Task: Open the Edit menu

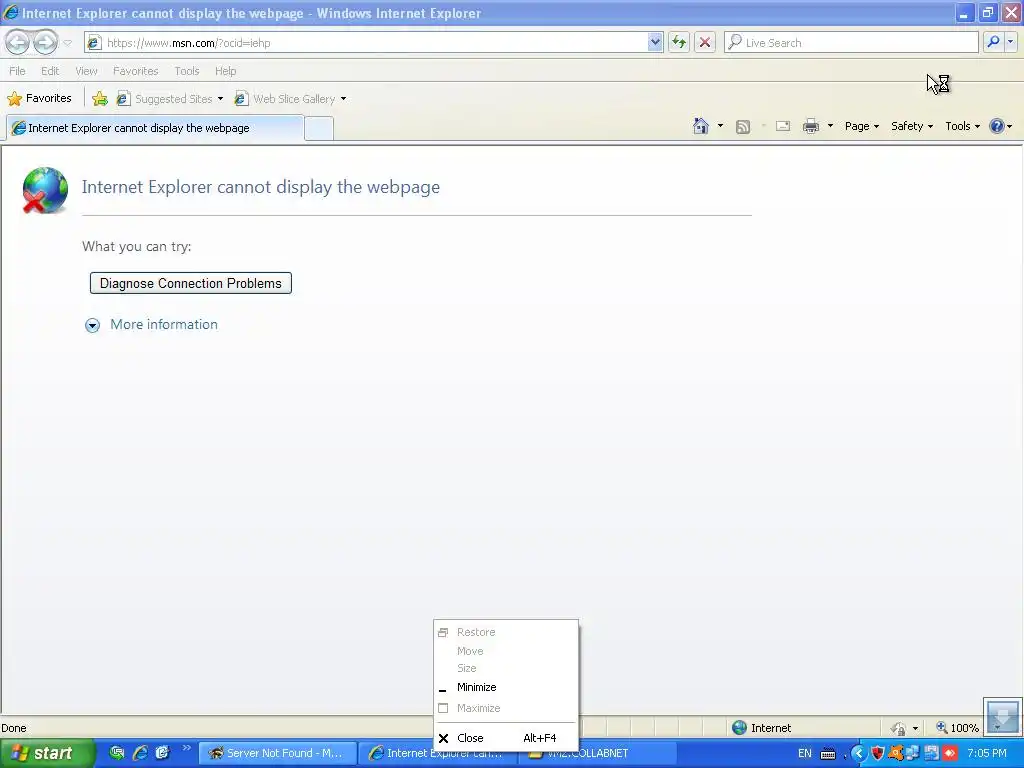Action: click(x=50, y=71)
